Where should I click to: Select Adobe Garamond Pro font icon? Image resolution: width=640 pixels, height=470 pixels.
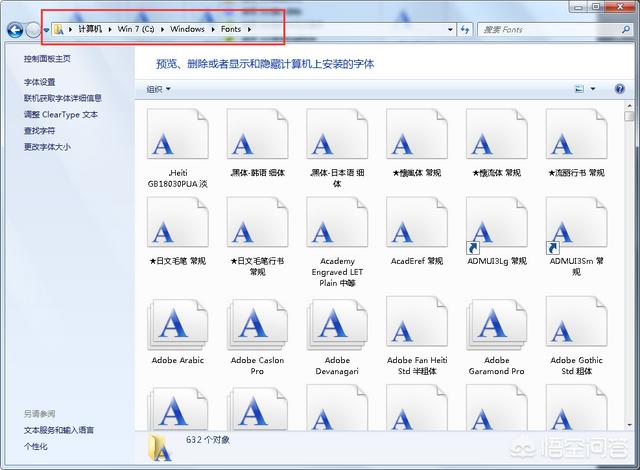(497, 324)
